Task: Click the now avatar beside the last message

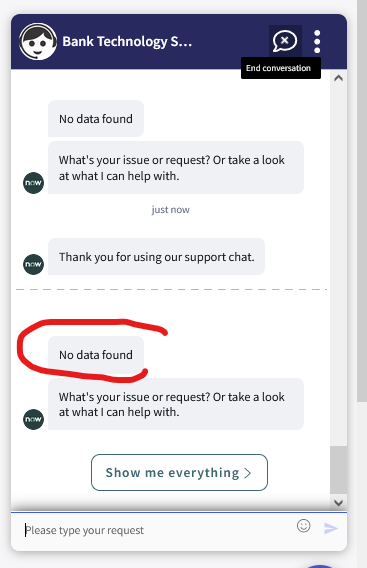Action: point(33,419)
